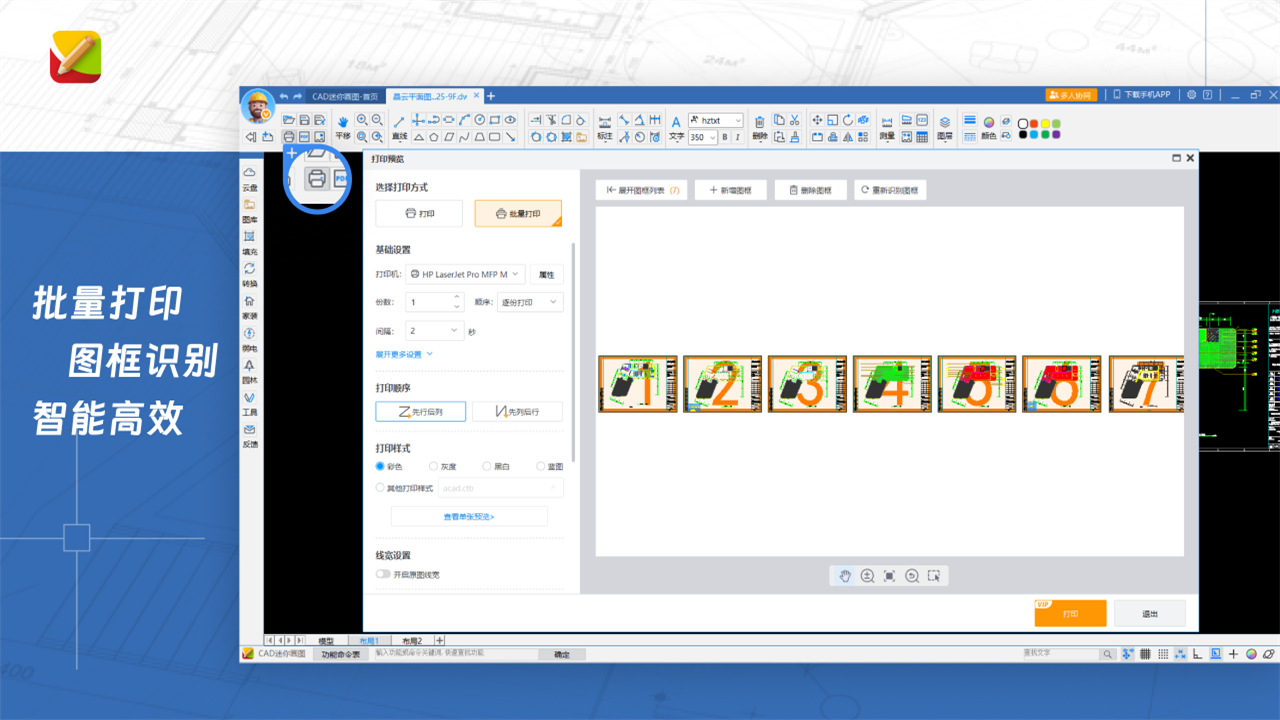Open the 逐份打印 order dropdown
This screenshot has width=1280, height=720.
(x=530, y=302)
